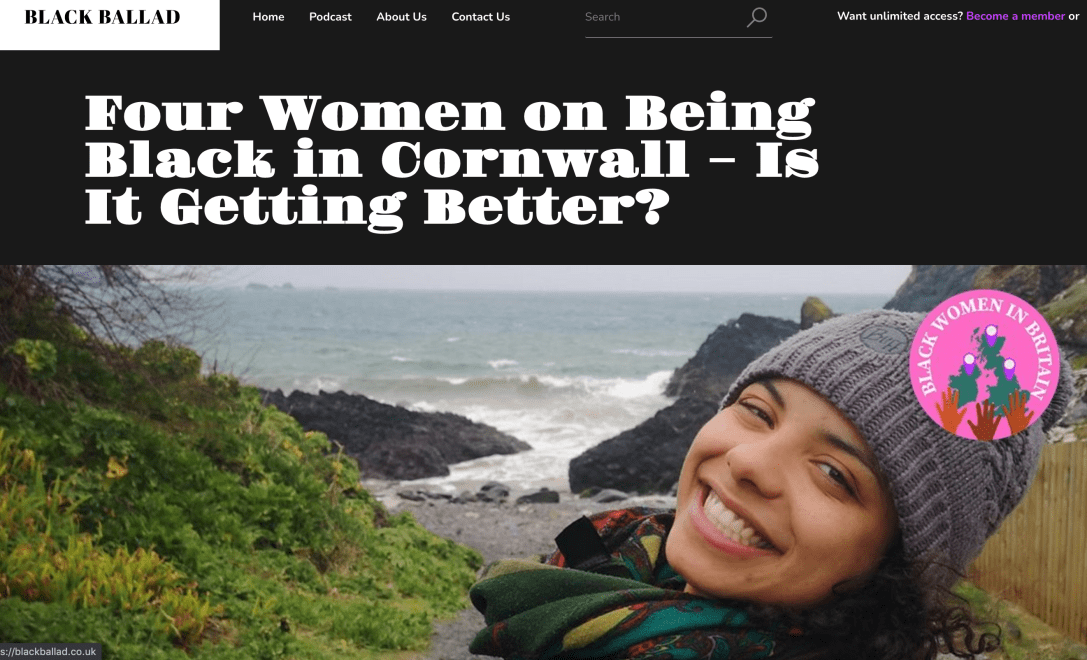Click the blackballad.co.uk status bar URL
Viewport: 1087px width, 660px height.
point(49,652)
